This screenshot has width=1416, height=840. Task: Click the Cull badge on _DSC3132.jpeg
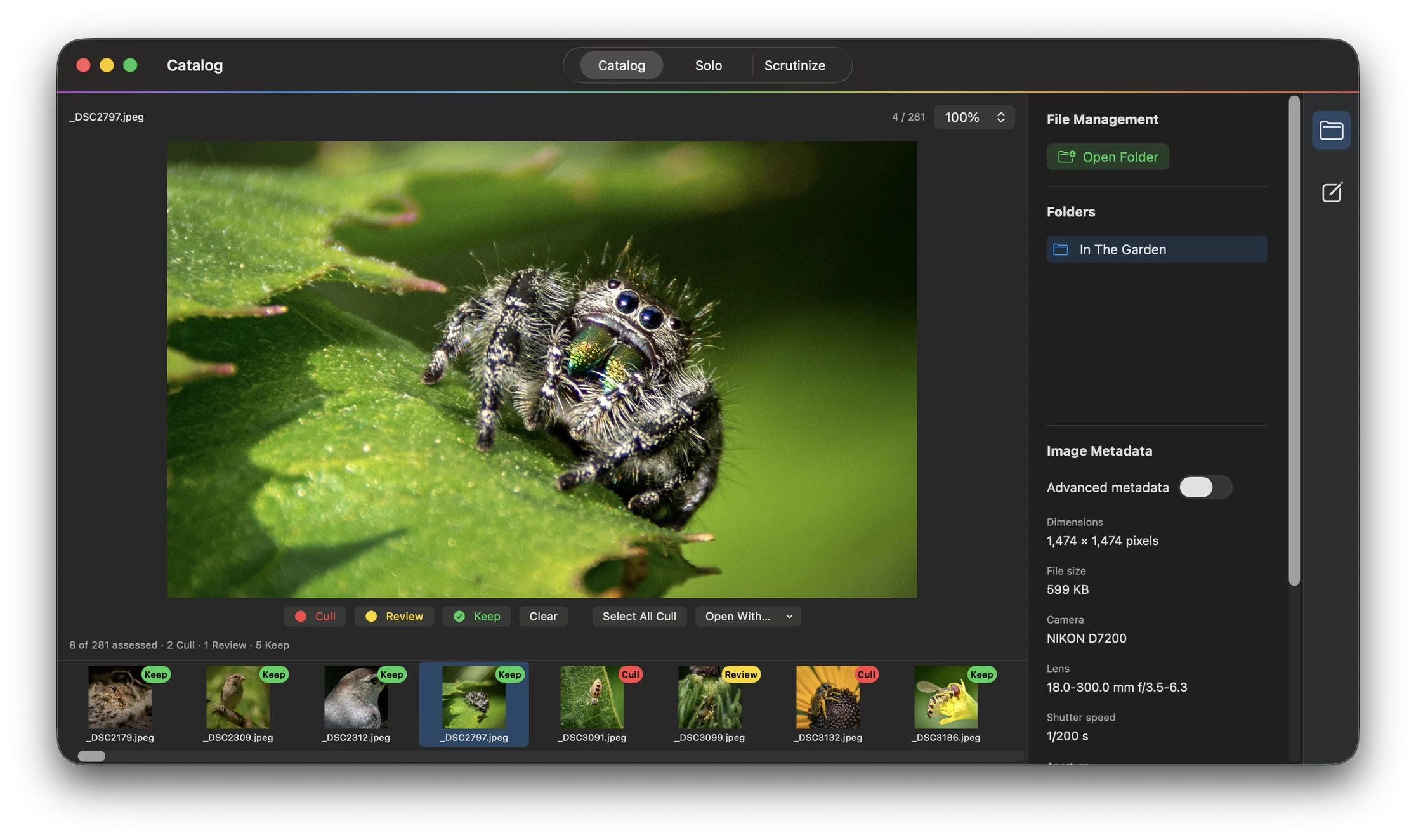click(x=866, y=674)
